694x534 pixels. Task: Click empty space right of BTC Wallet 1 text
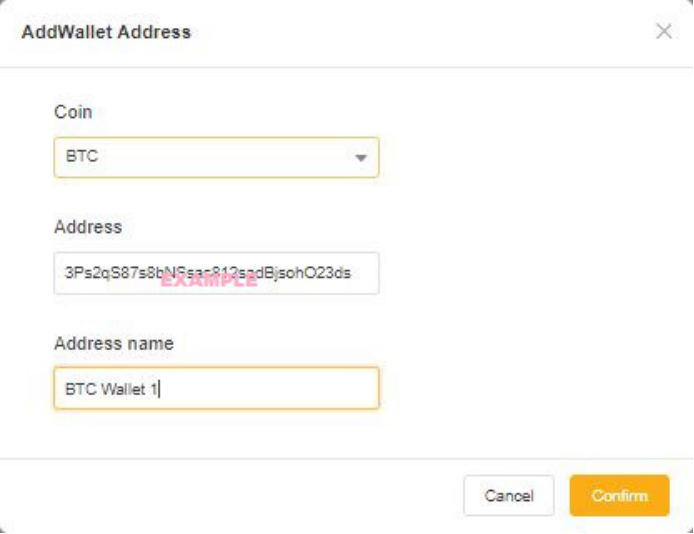[x=268, y=388]
